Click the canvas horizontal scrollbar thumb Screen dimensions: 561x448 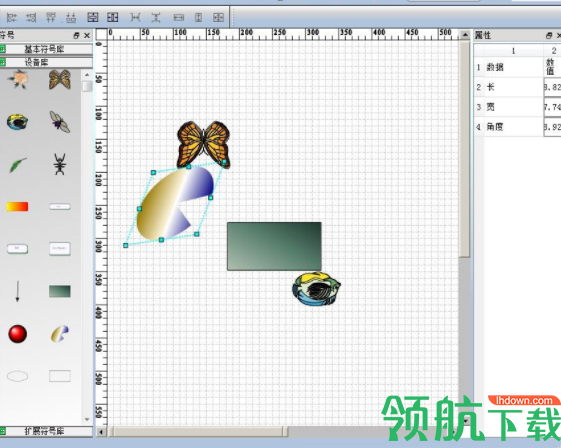point(200,432)
